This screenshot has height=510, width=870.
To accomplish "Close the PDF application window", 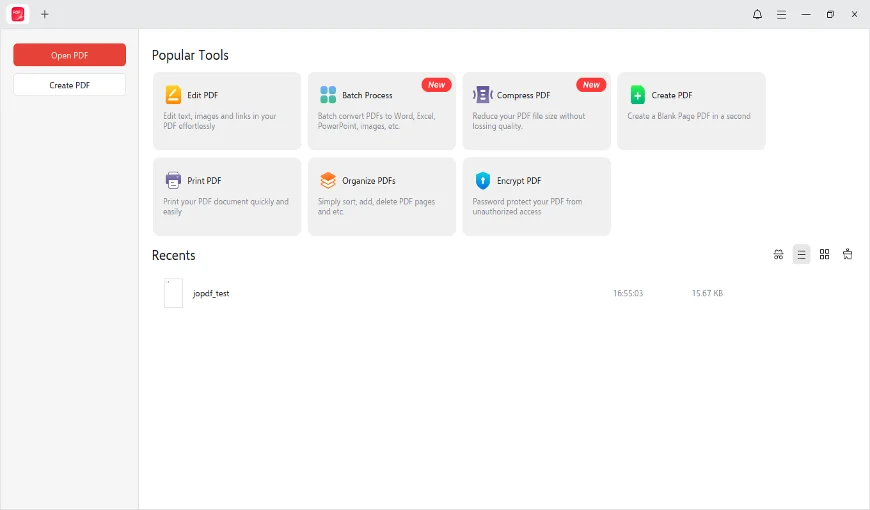I will (x=854, y=14).
